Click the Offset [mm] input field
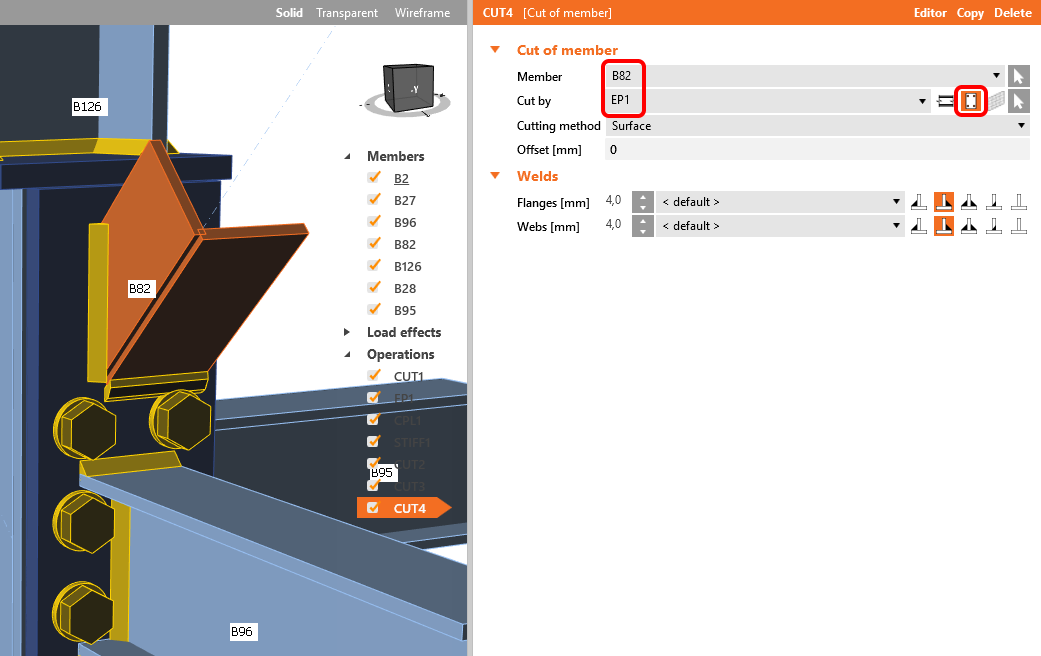1041x656 pixels. point(818,149)
